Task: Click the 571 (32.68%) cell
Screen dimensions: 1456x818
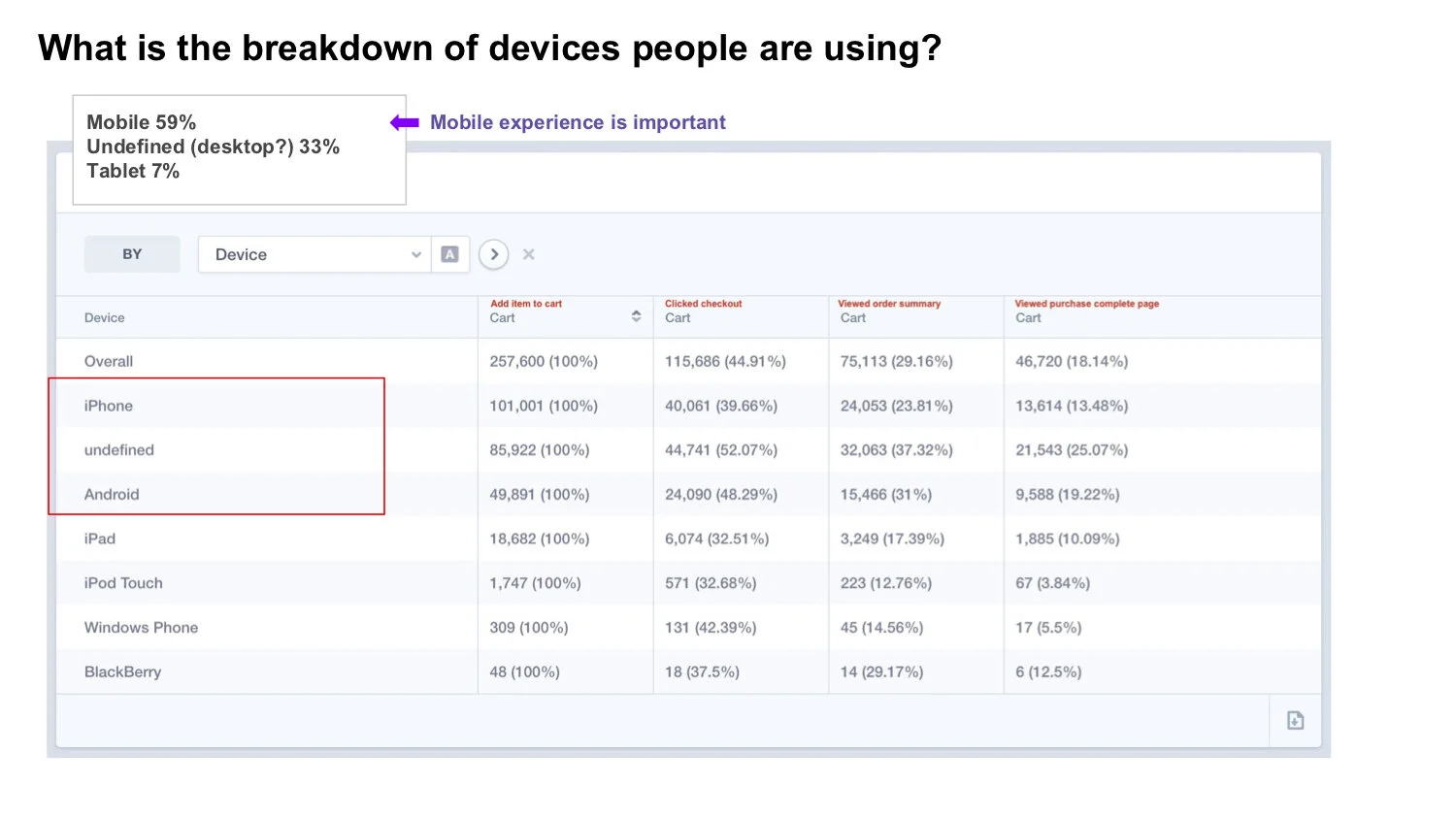Action: tap(711, 583)
